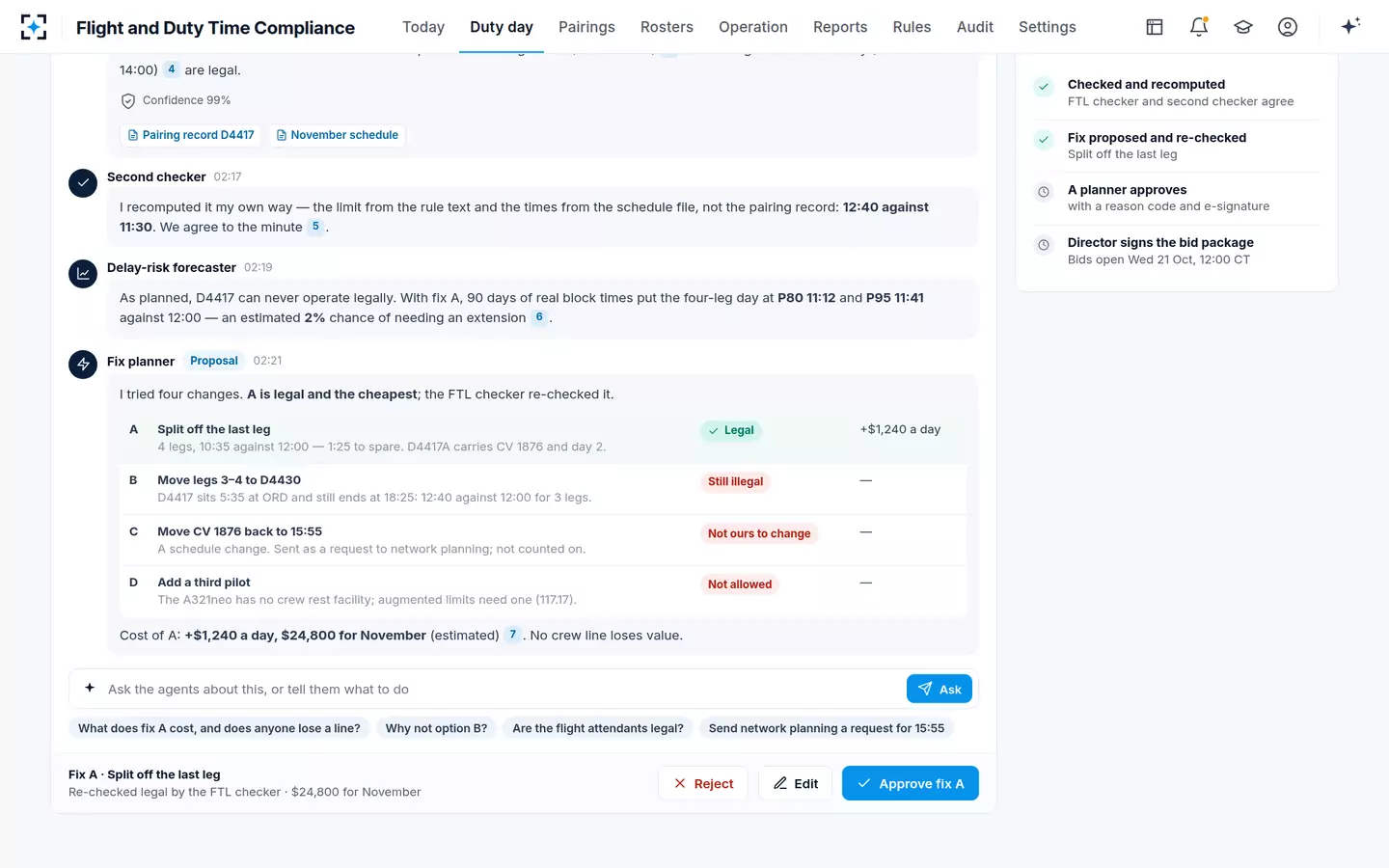This screenshot has height=868, width=1389.
Task: Open citation 4 reference
Action: (x=172, y=69)
